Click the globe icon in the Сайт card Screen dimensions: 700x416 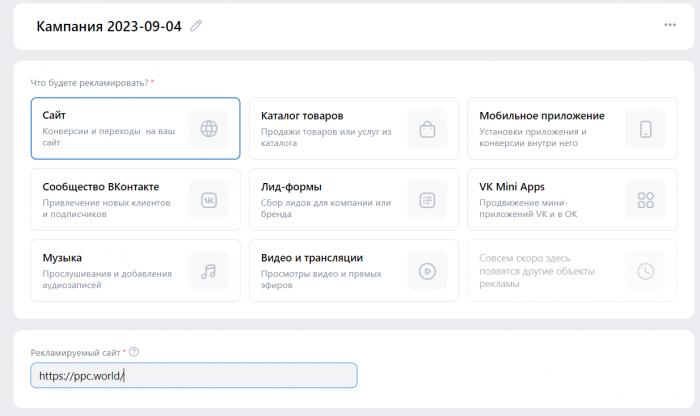[x=208, y=129]
